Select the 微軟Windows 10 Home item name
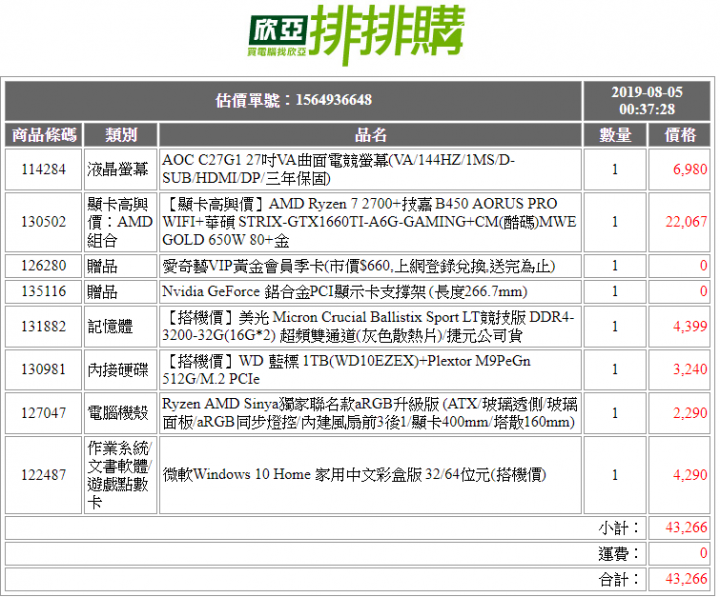Viewport: 720px width, 597px height. point(354,475)
